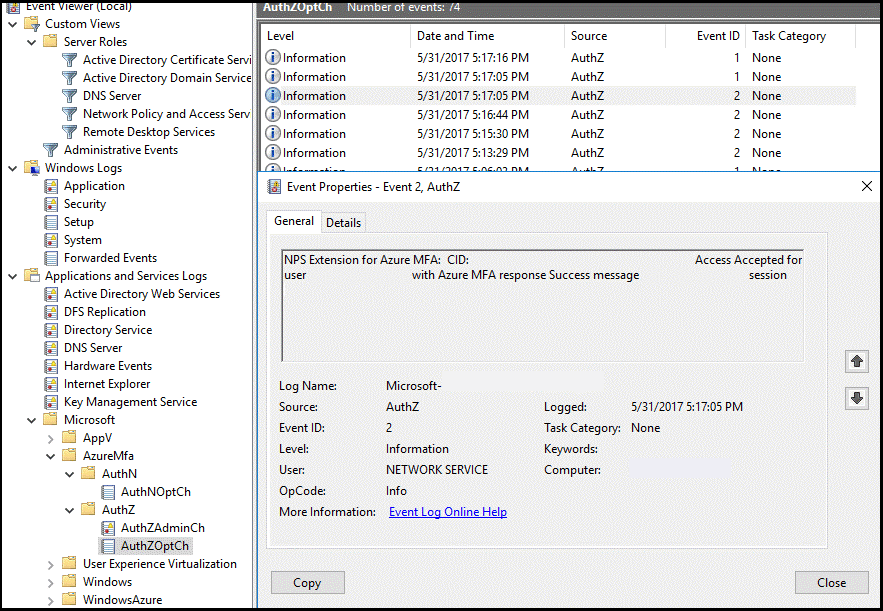This screenshot has width=883, height=611.
Task: Open the Event Log Online Help link
Action: point(448,511)
